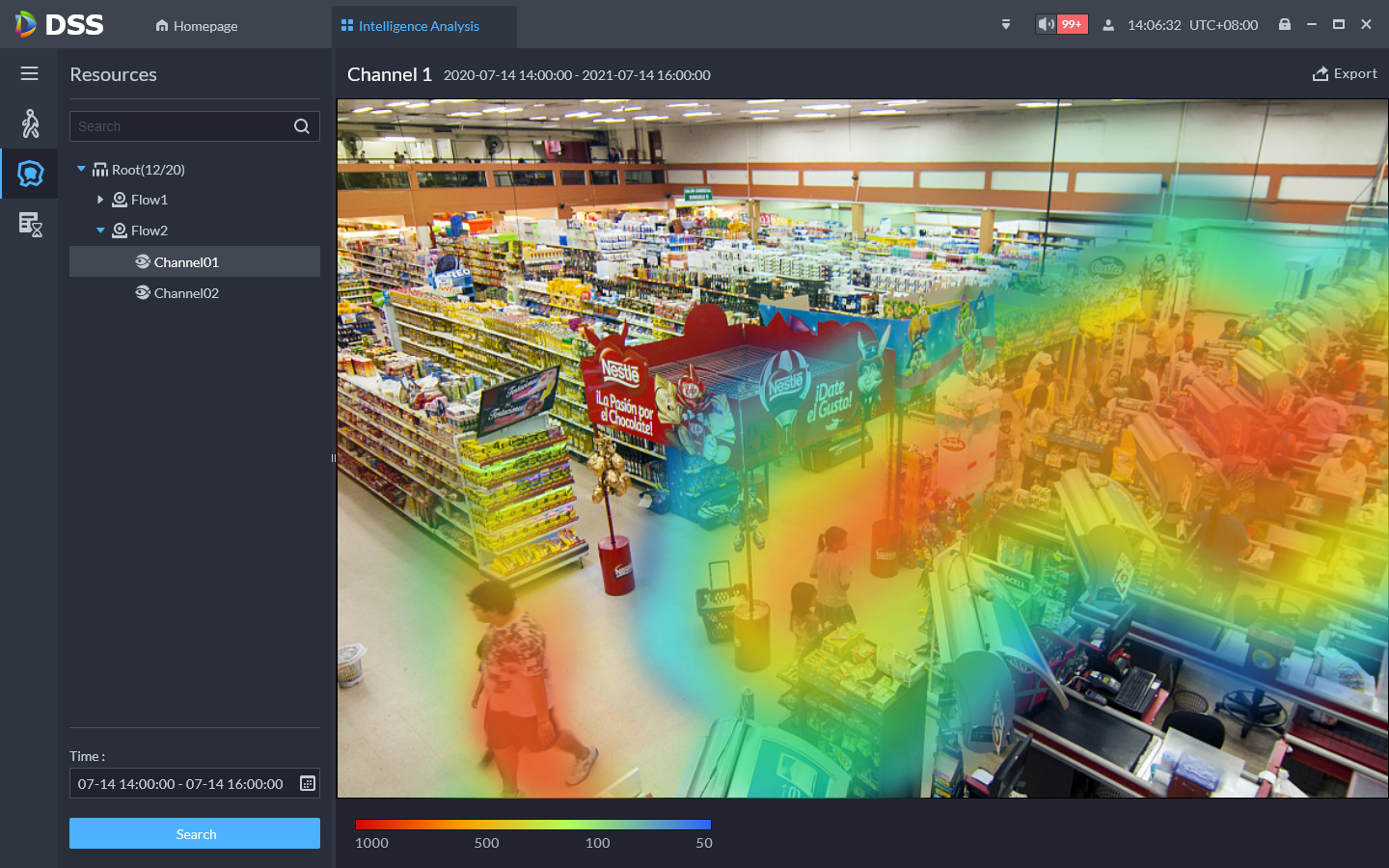Open the dropdown arrow in title bar

tap(1006, 25)
